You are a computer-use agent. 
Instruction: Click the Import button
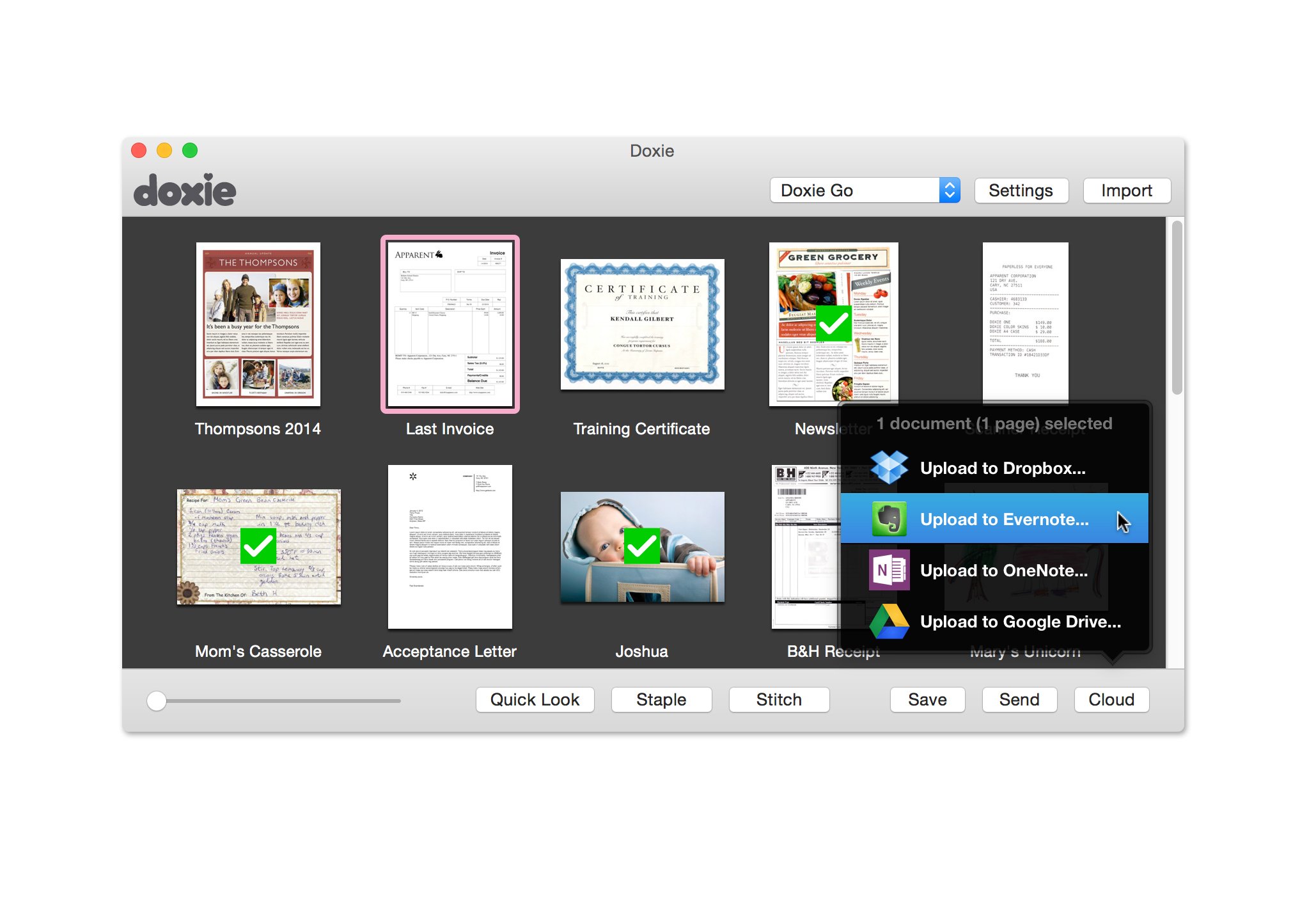coord(1126,191)
